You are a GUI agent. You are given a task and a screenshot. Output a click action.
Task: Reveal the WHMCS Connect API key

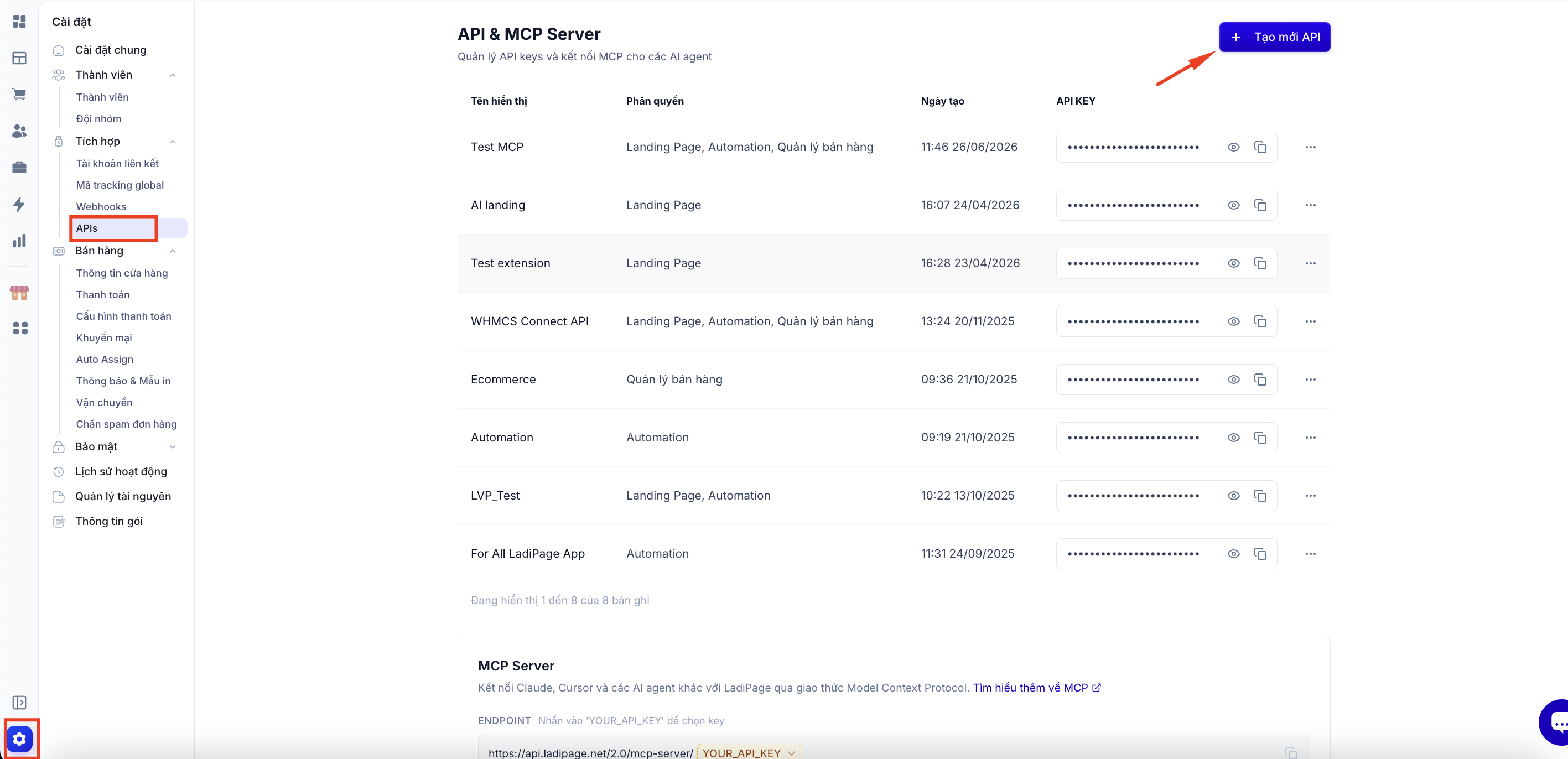click(x=1233, y=321)
